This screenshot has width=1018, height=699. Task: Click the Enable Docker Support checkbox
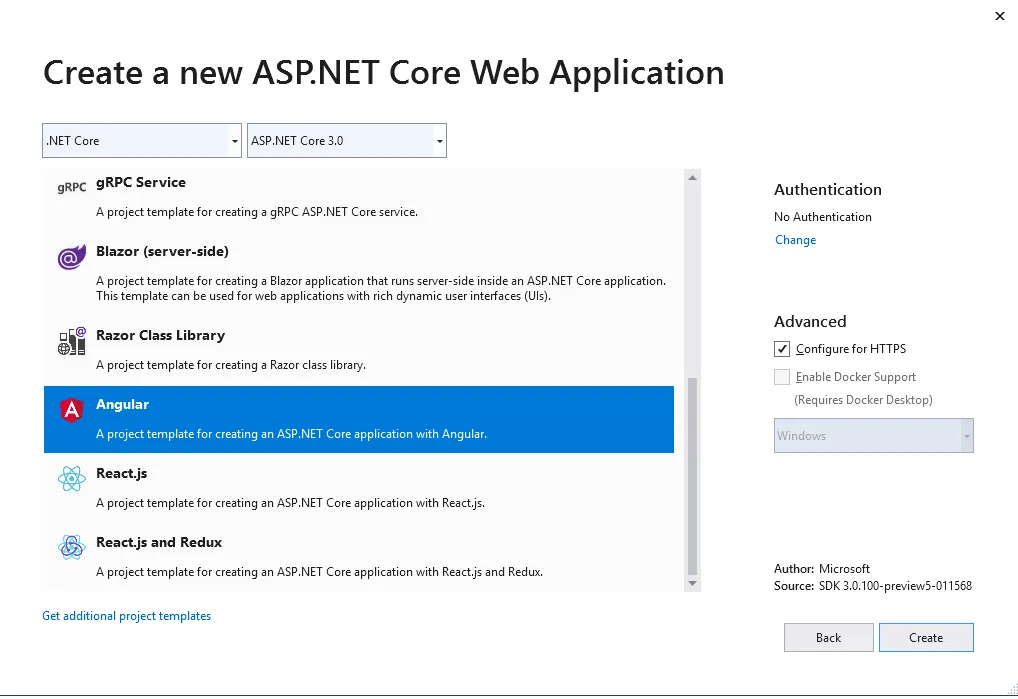[x=782, y=377]
